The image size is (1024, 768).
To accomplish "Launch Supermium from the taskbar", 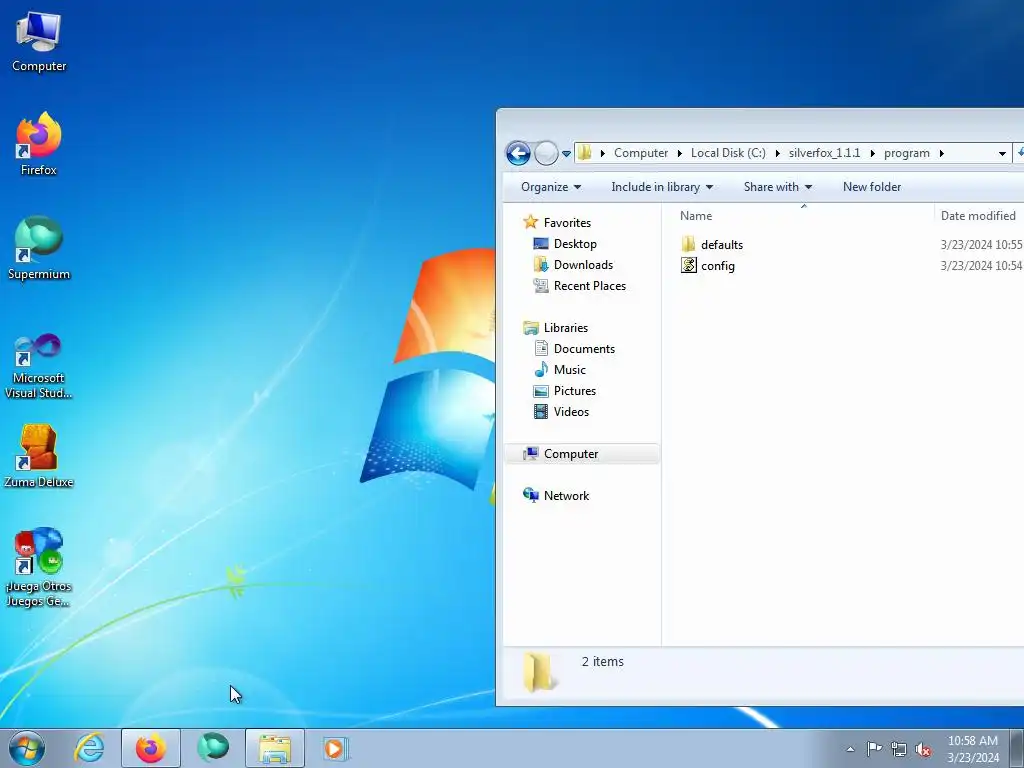I will tap(213, 748).
